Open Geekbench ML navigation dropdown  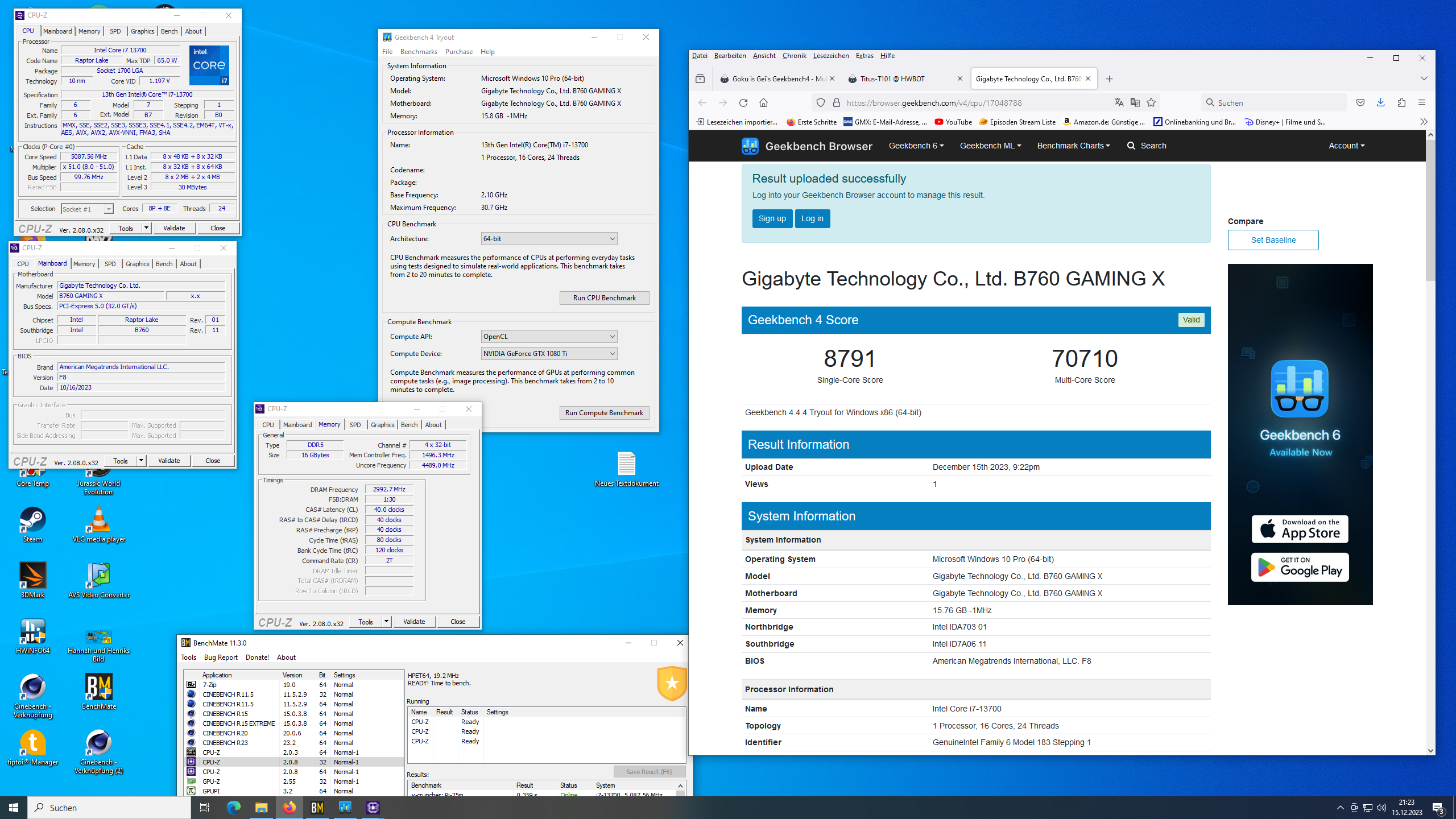[x=990, y=146]
